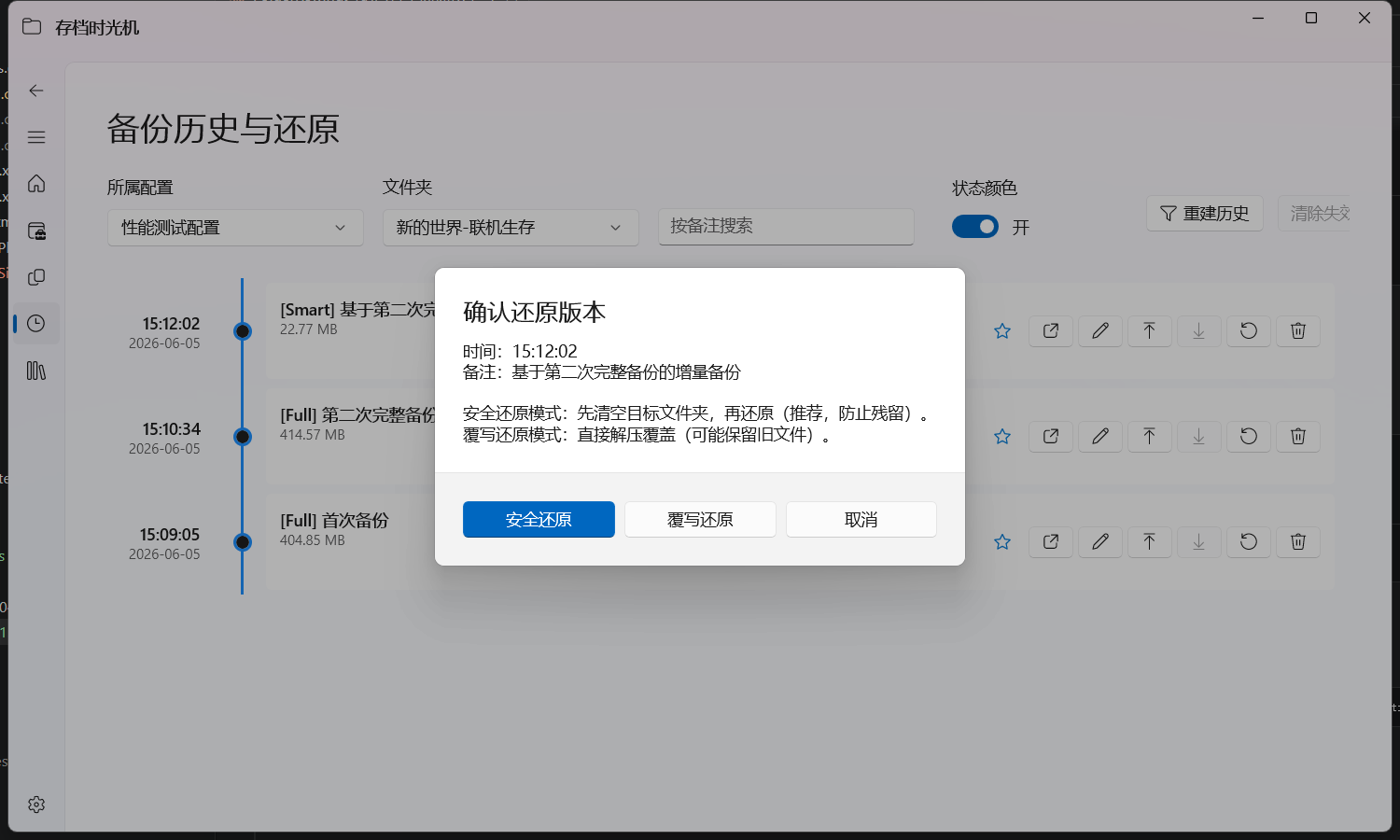Open settings gear at bottom left
Screen dimensions: 1400x840
pyautogui.click(x=36, y=805)
